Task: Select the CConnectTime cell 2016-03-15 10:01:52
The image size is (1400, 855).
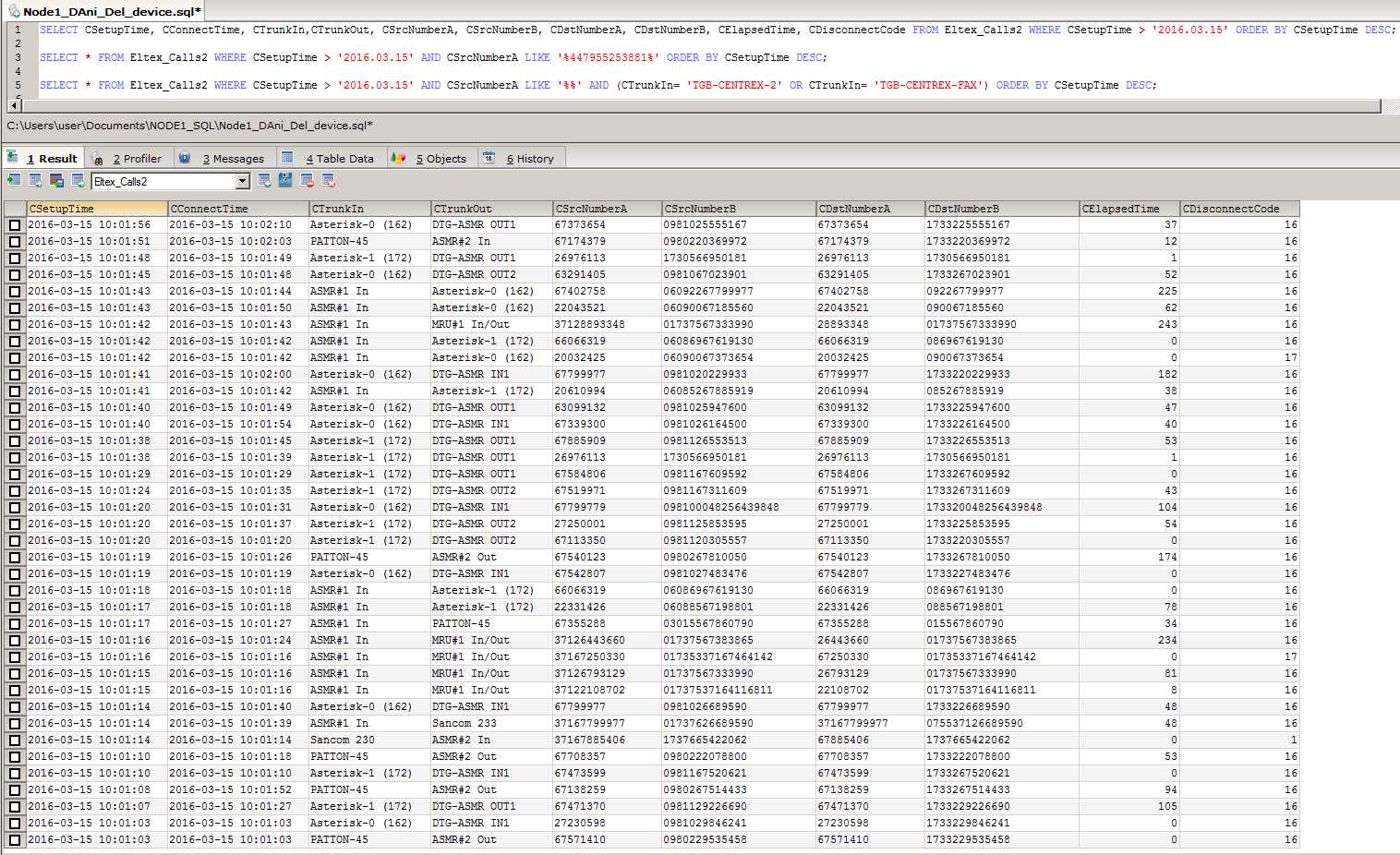Action: pos(237,790)
